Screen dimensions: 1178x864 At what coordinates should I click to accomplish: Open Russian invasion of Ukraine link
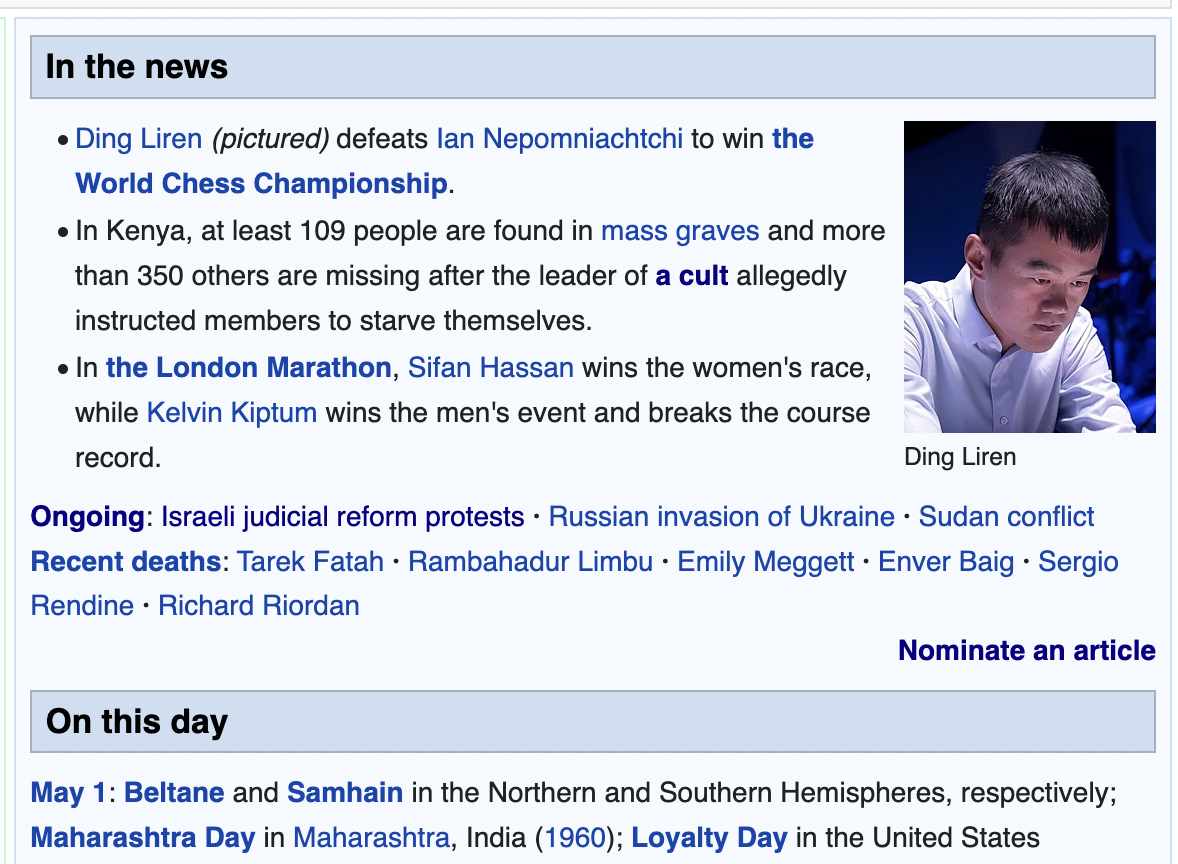coord(721,517)
